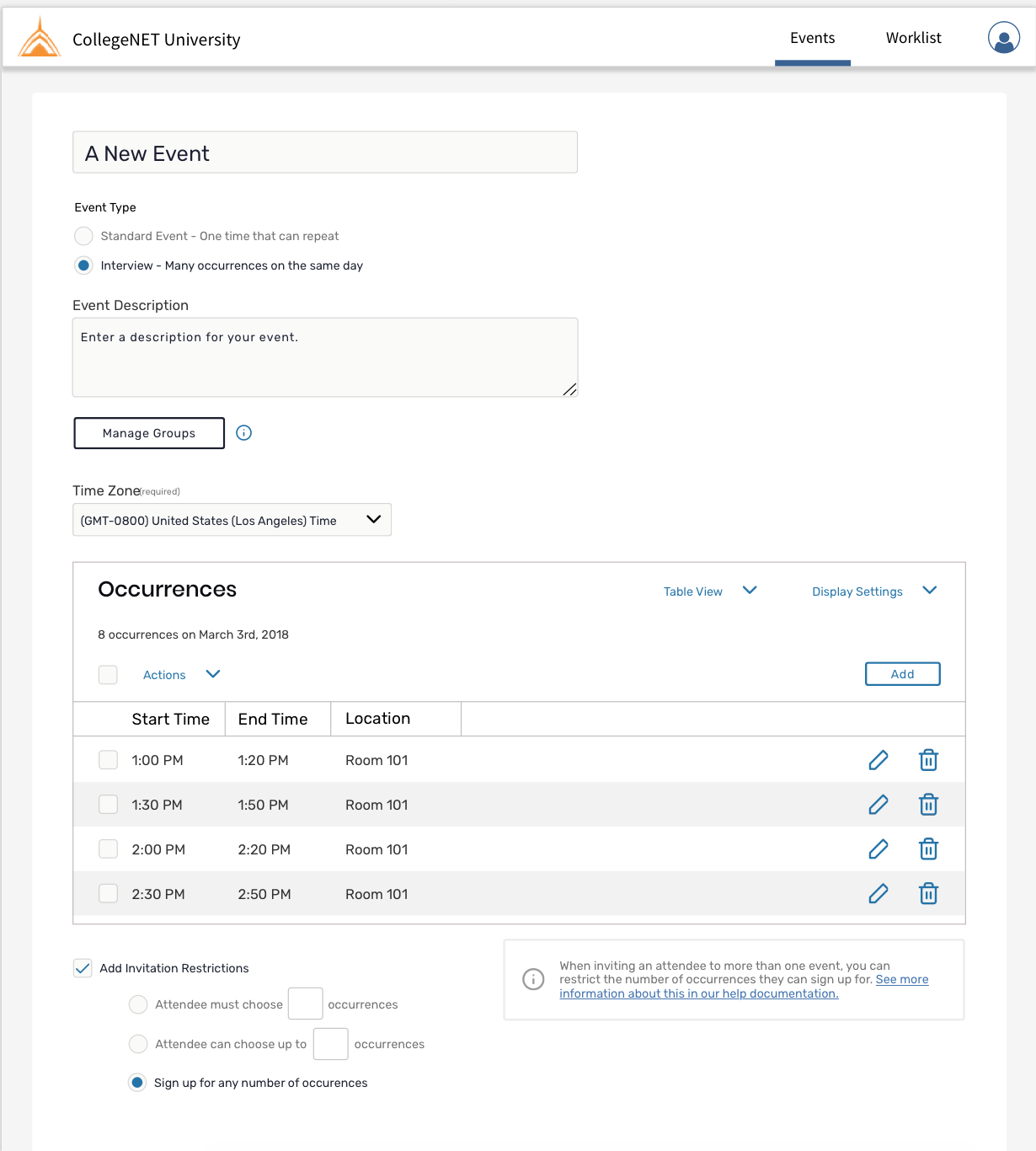
Task: Click the Manage Groups button
Action: [149, 433]
